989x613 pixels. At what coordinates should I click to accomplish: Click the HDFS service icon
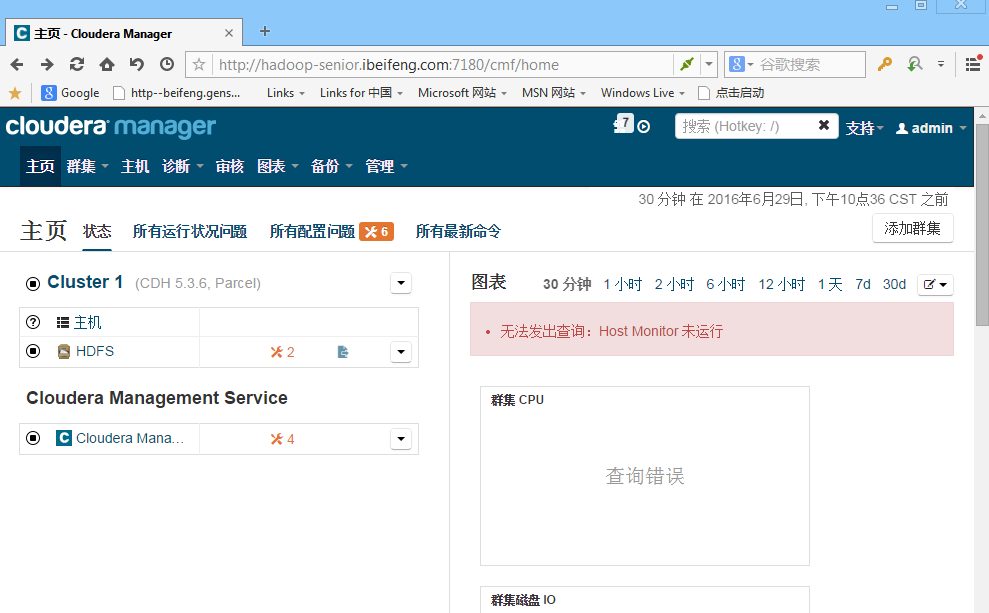pyautogui.click(x=64, y=351)
